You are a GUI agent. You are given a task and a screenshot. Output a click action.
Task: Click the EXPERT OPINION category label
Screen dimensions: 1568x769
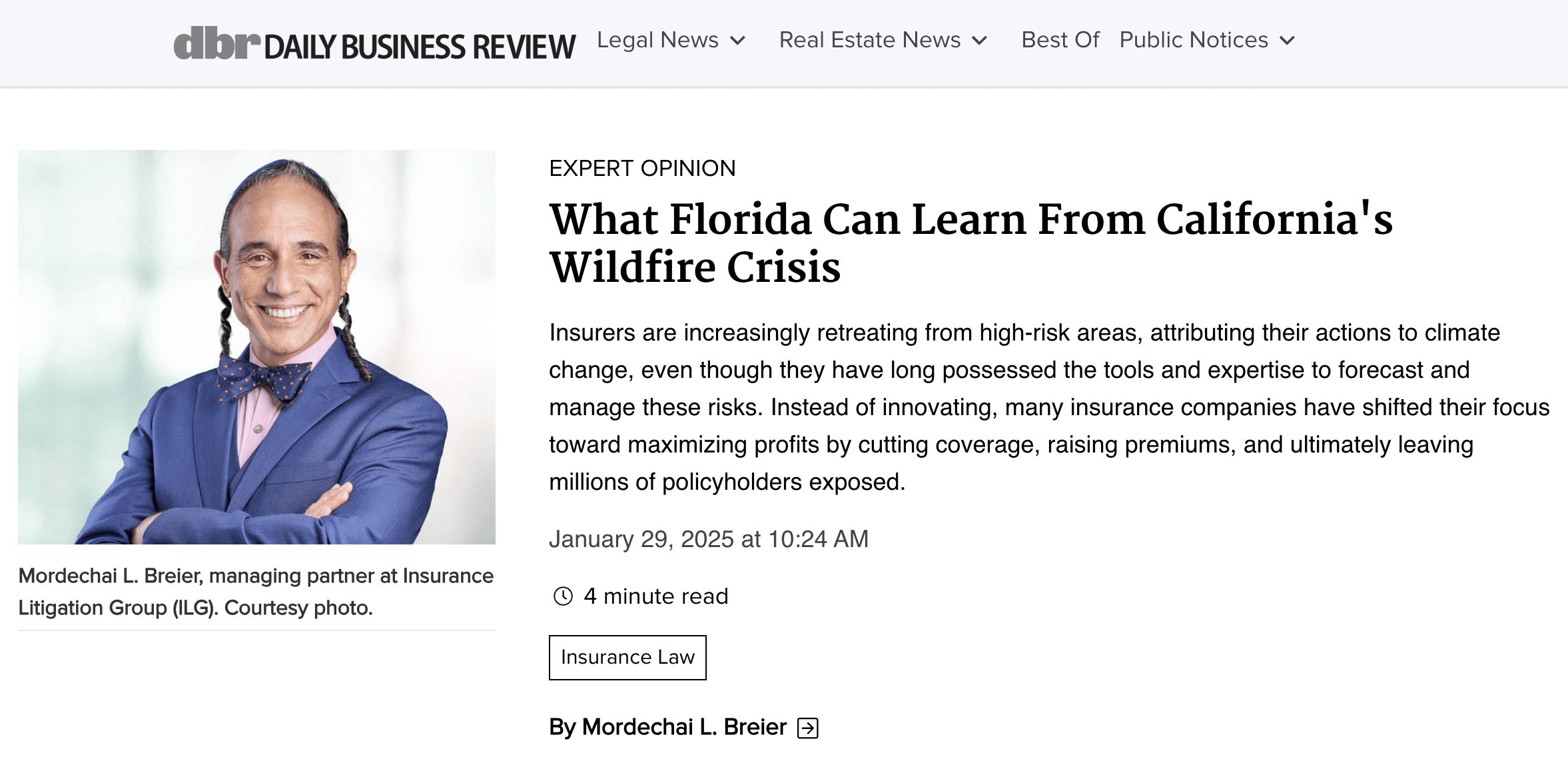click(642, 168)
